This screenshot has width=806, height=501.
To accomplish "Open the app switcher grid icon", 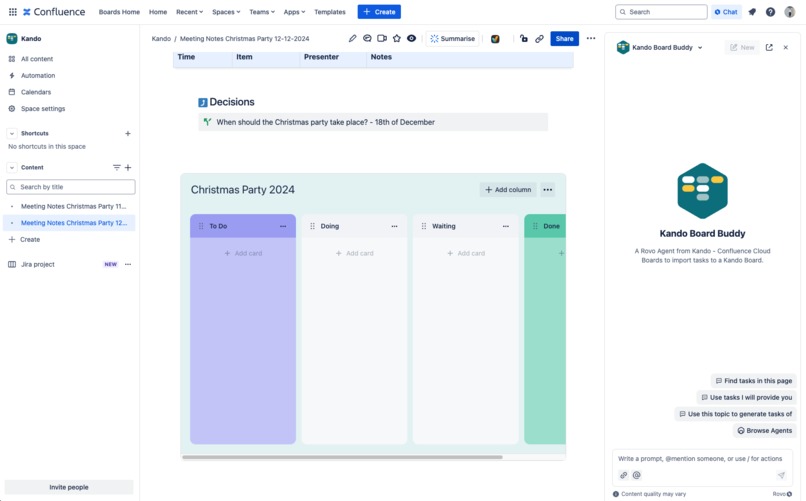I will [13, 12].
